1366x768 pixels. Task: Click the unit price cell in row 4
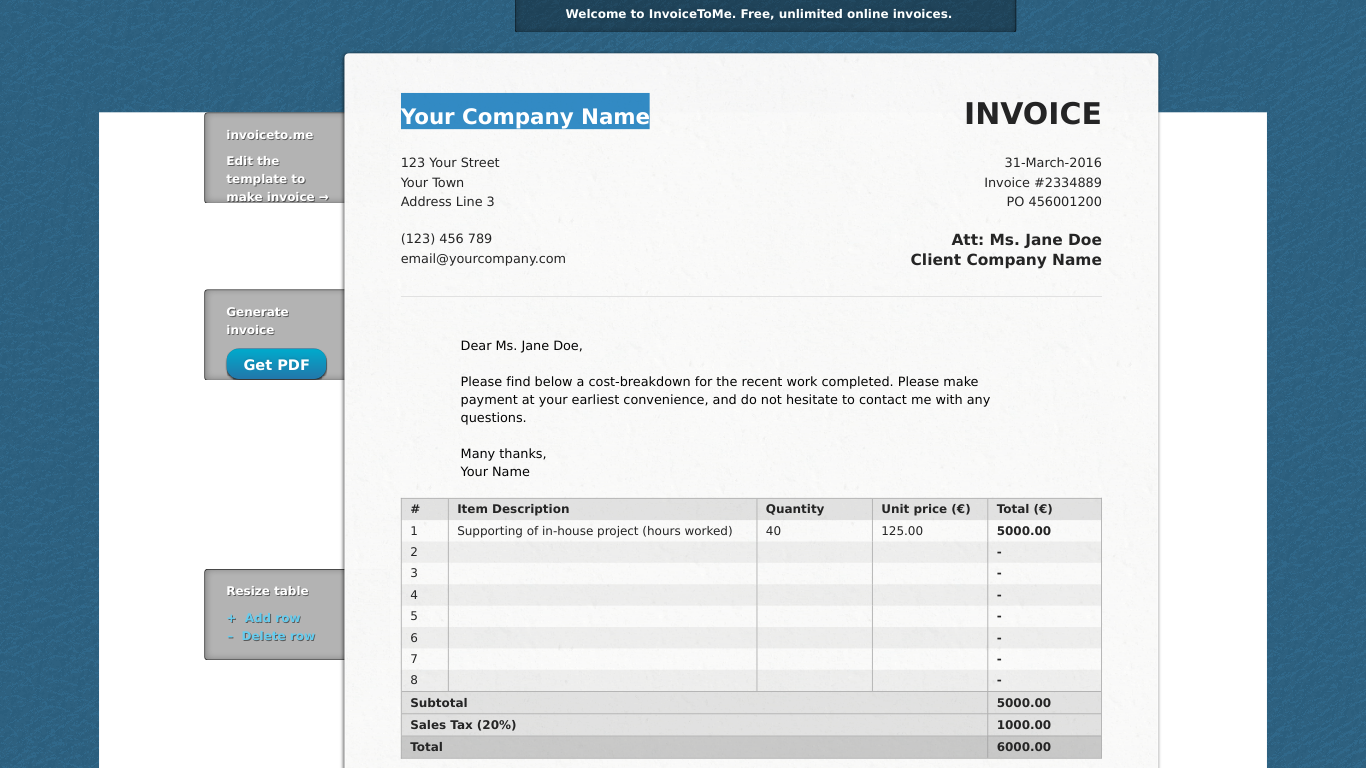tap(929, 595)
